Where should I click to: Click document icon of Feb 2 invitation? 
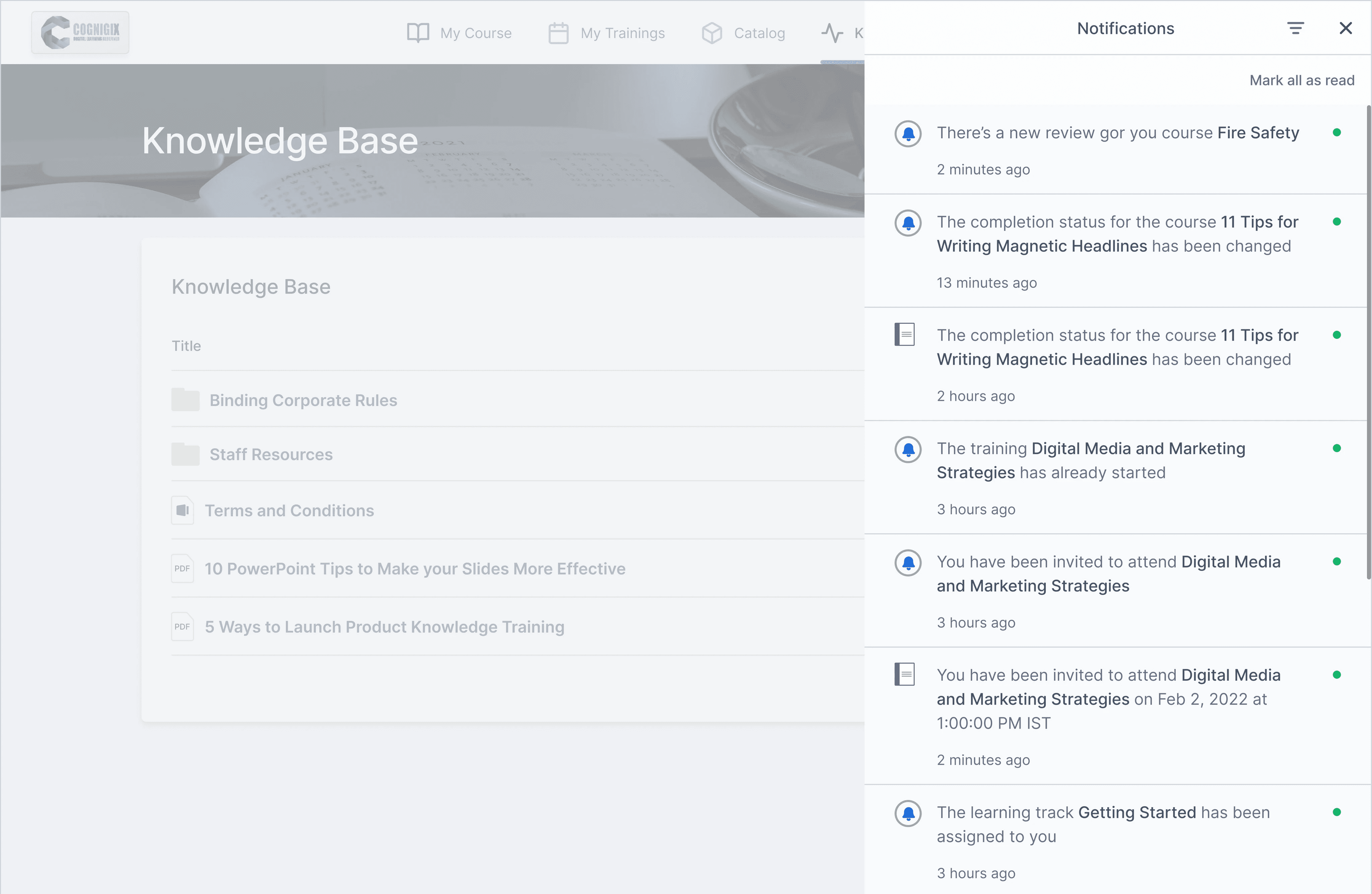[x=904, y=674]
